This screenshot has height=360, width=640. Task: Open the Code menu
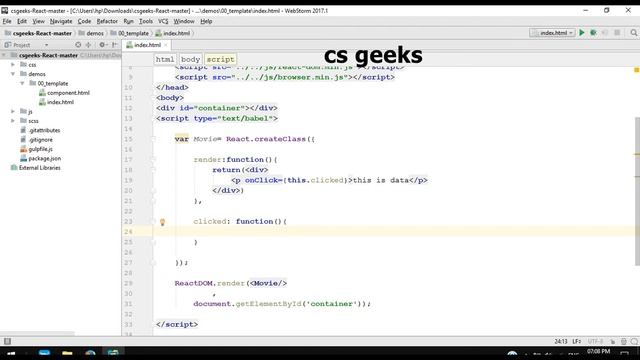pyautogui.click(x=84, y=21)
